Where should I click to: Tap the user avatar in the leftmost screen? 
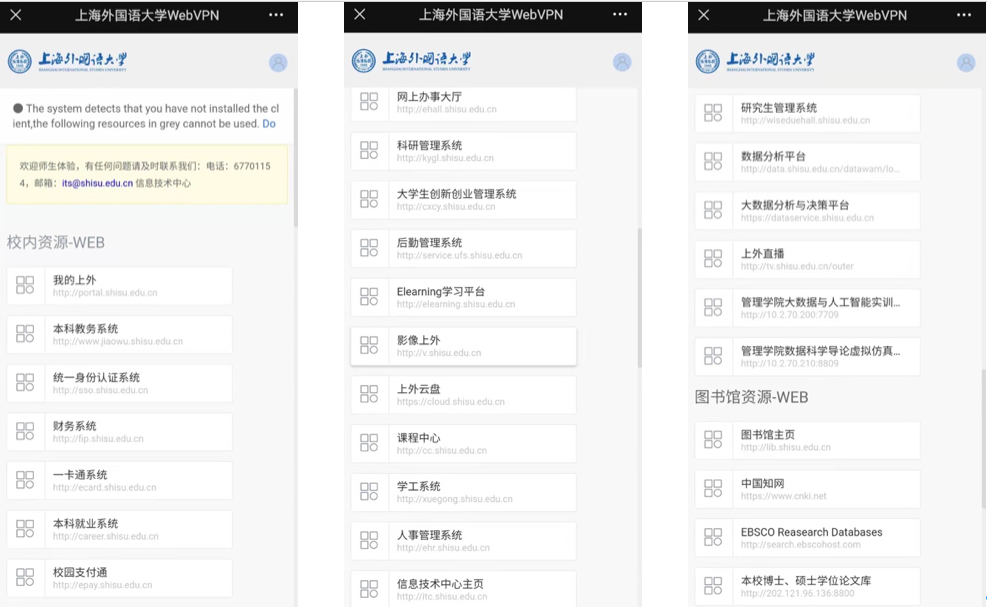tap(278, 63)
